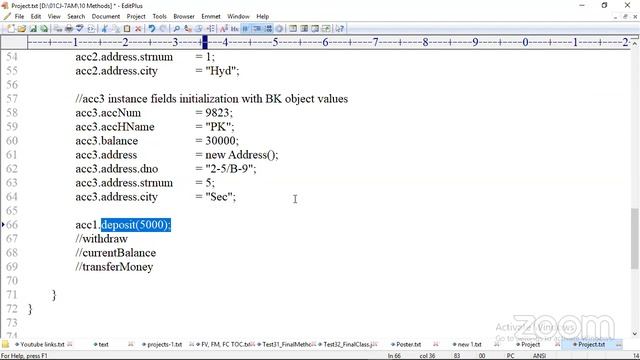This screenshot has width=640, height=360.
Task: Click line number 66 in the gutter
Action: 12,224
